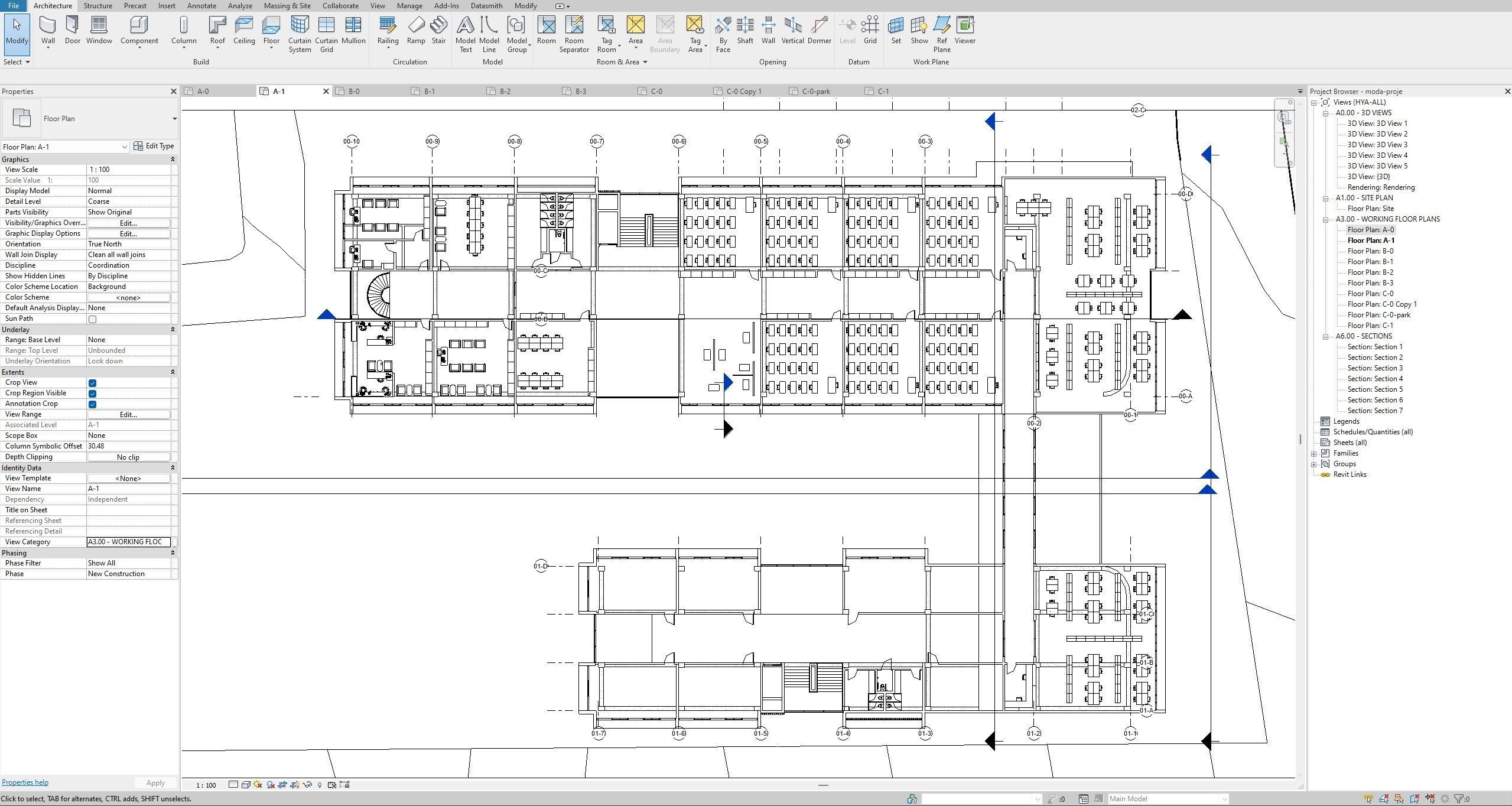Open the Annotate ribbon tab
This screenshot has width=1512, height=806.
click(x=201, y=6)
